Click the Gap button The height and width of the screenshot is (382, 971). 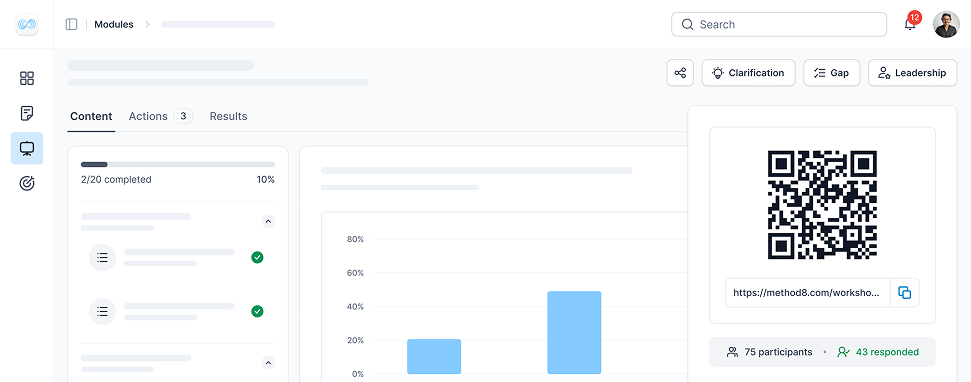tap(832, 73)
